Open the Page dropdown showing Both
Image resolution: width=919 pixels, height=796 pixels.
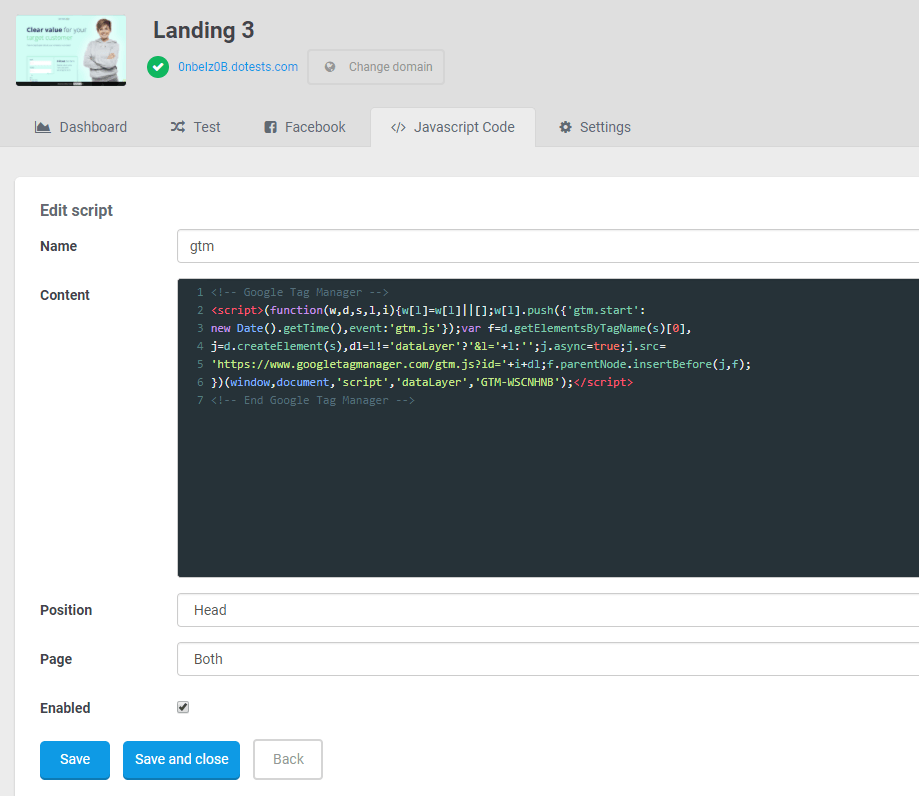click(548, 659)
